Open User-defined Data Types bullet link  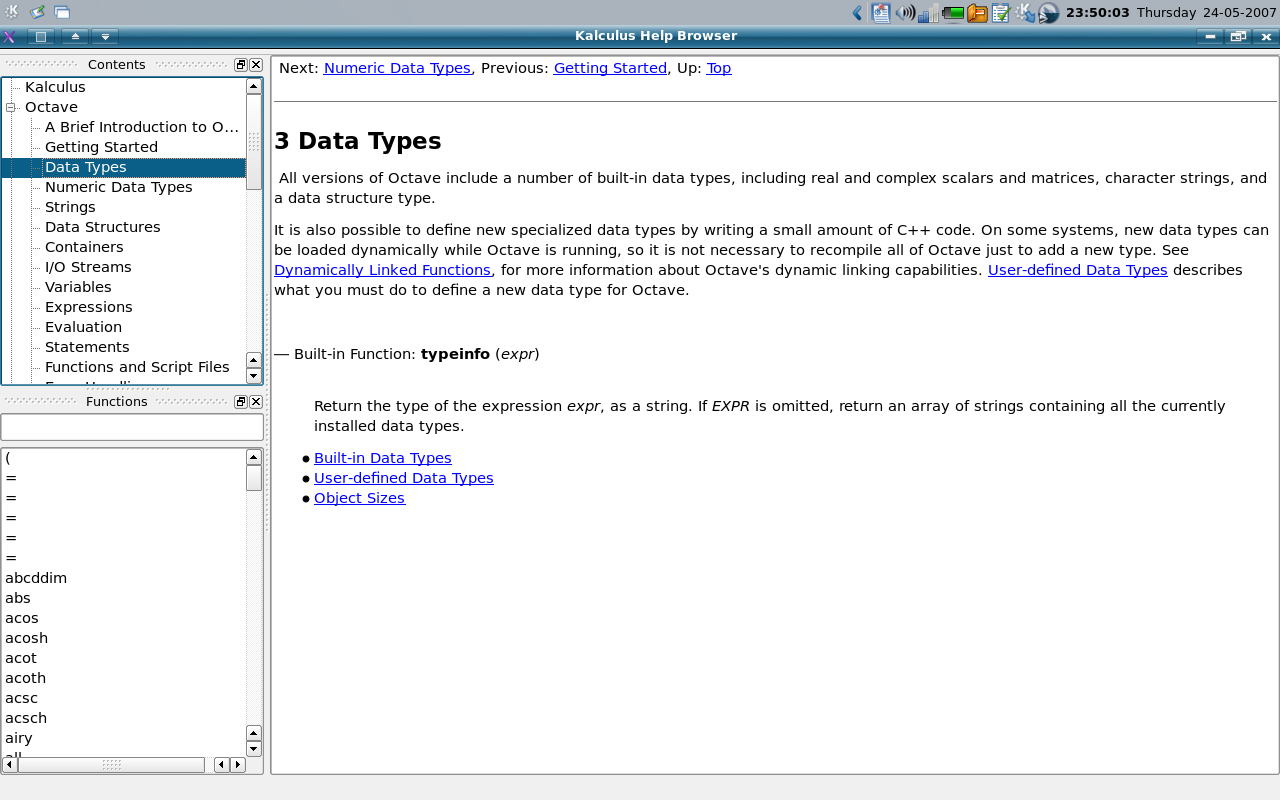404,478
